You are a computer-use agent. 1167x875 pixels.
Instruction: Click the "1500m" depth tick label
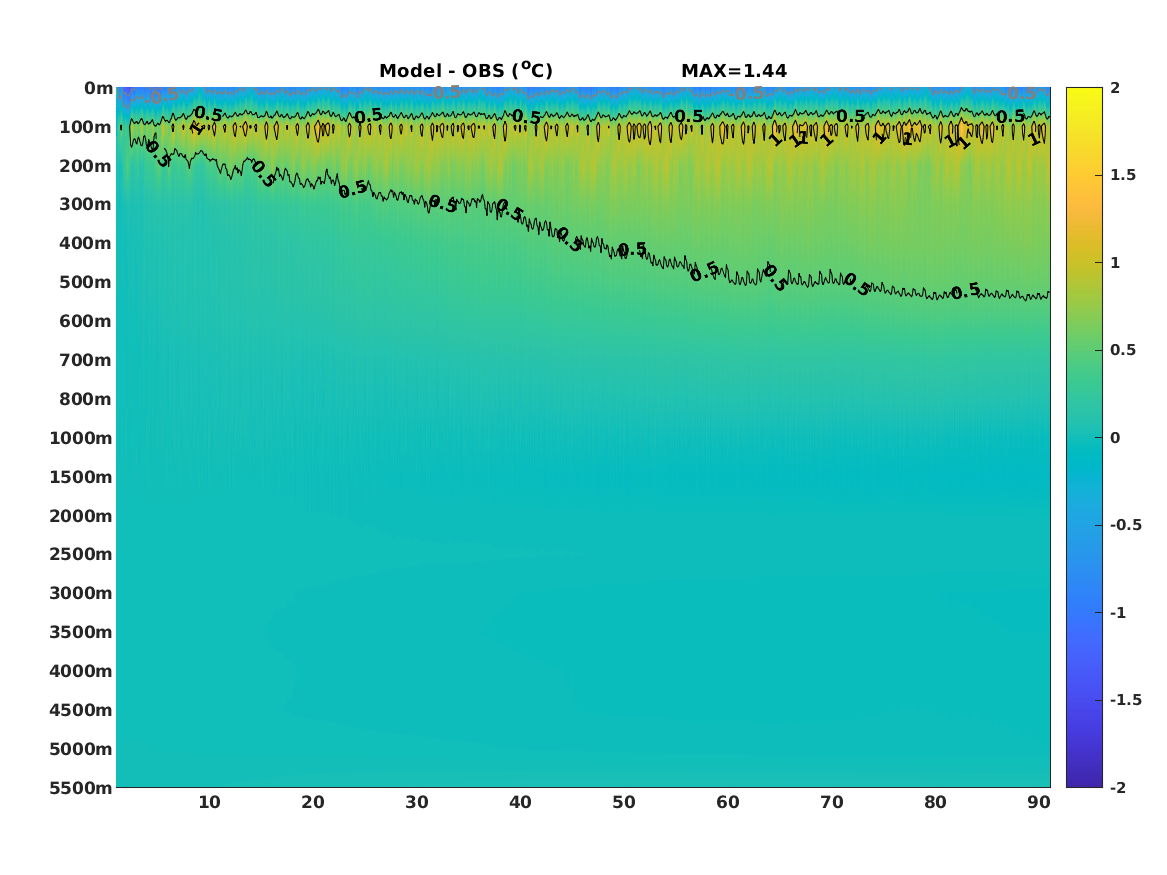(81, 477)
